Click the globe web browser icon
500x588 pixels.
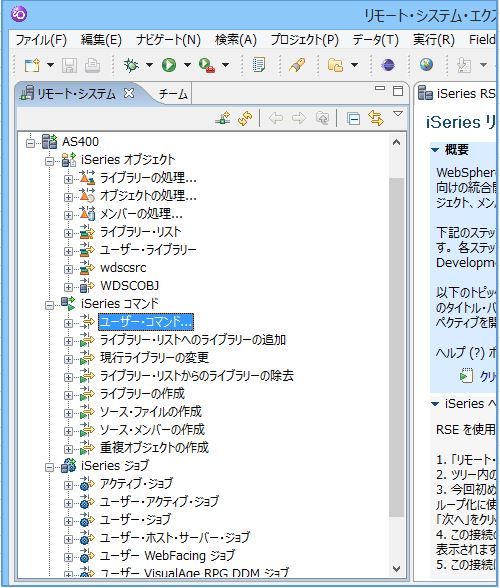pos(426,65)
